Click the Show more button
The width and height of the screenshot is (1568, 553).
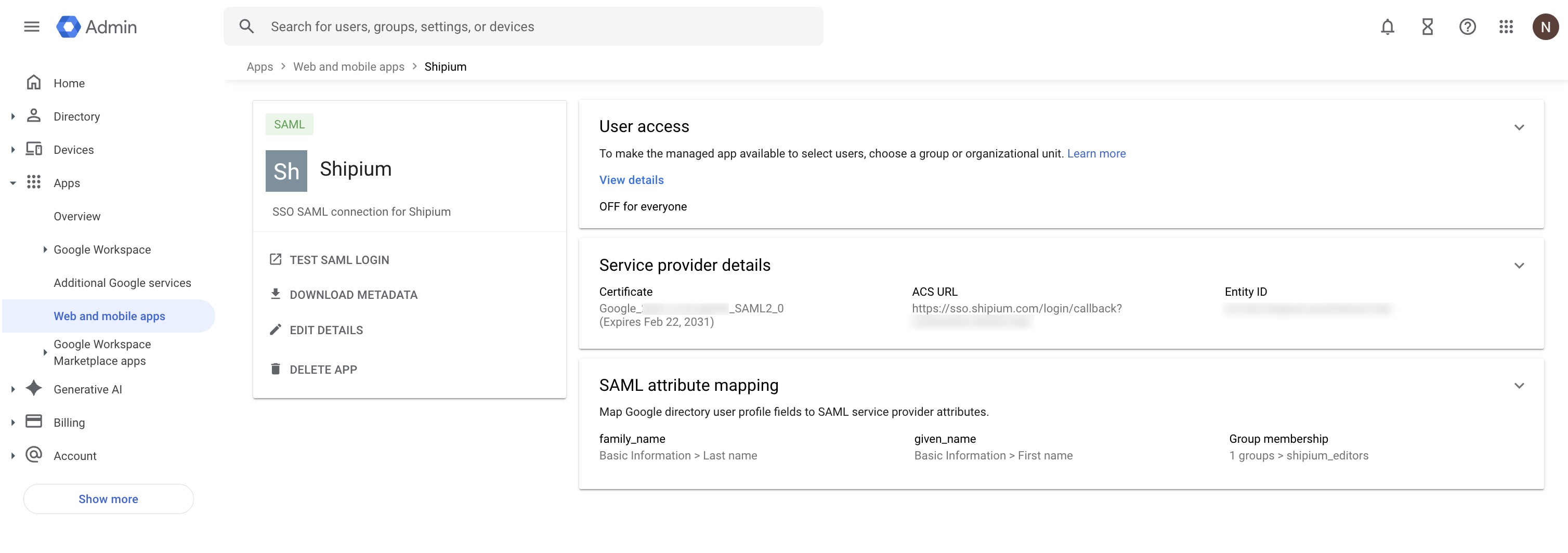108,499
